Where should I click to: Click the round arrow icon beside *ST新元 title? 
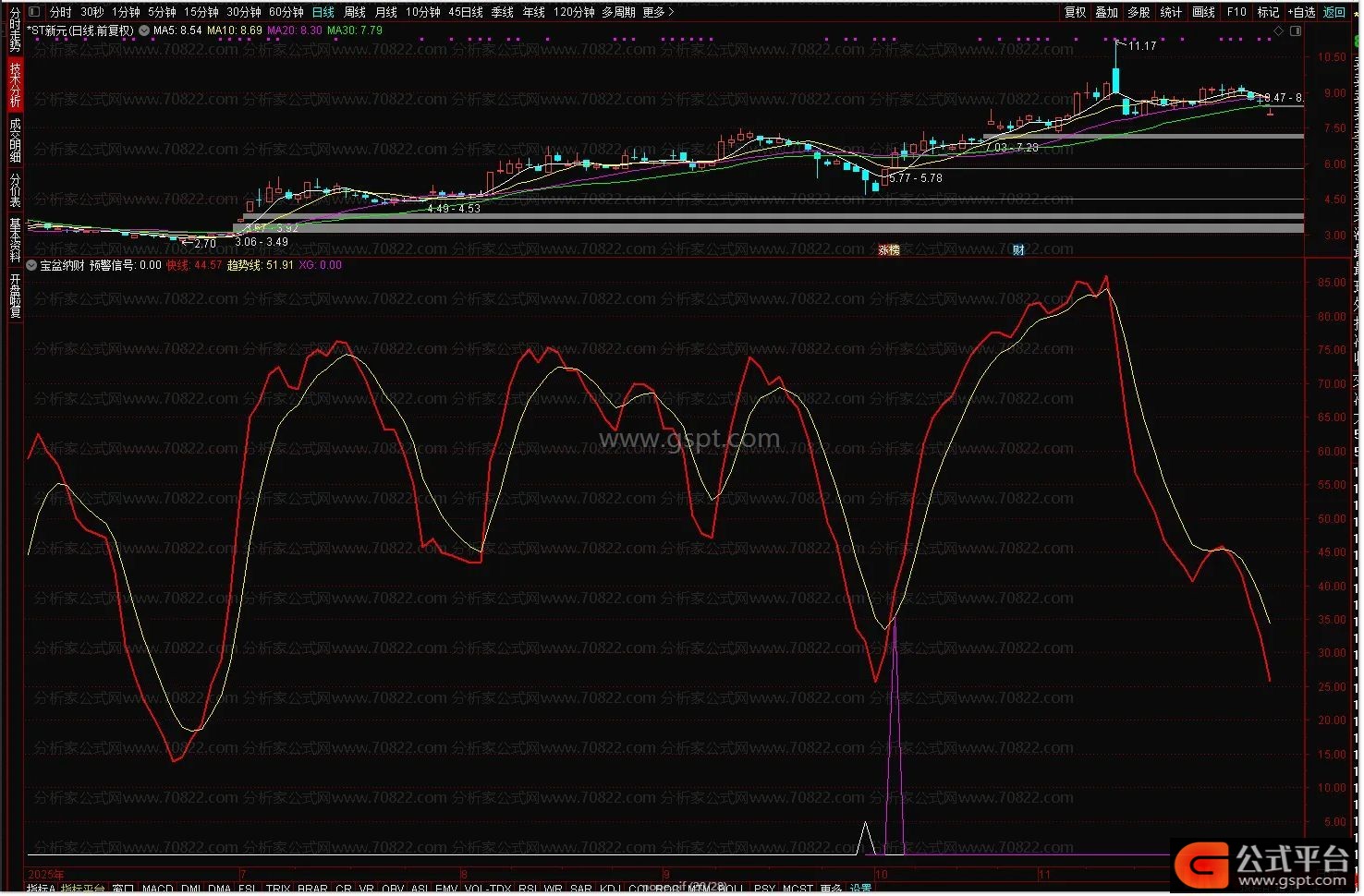tap(144, 30)
